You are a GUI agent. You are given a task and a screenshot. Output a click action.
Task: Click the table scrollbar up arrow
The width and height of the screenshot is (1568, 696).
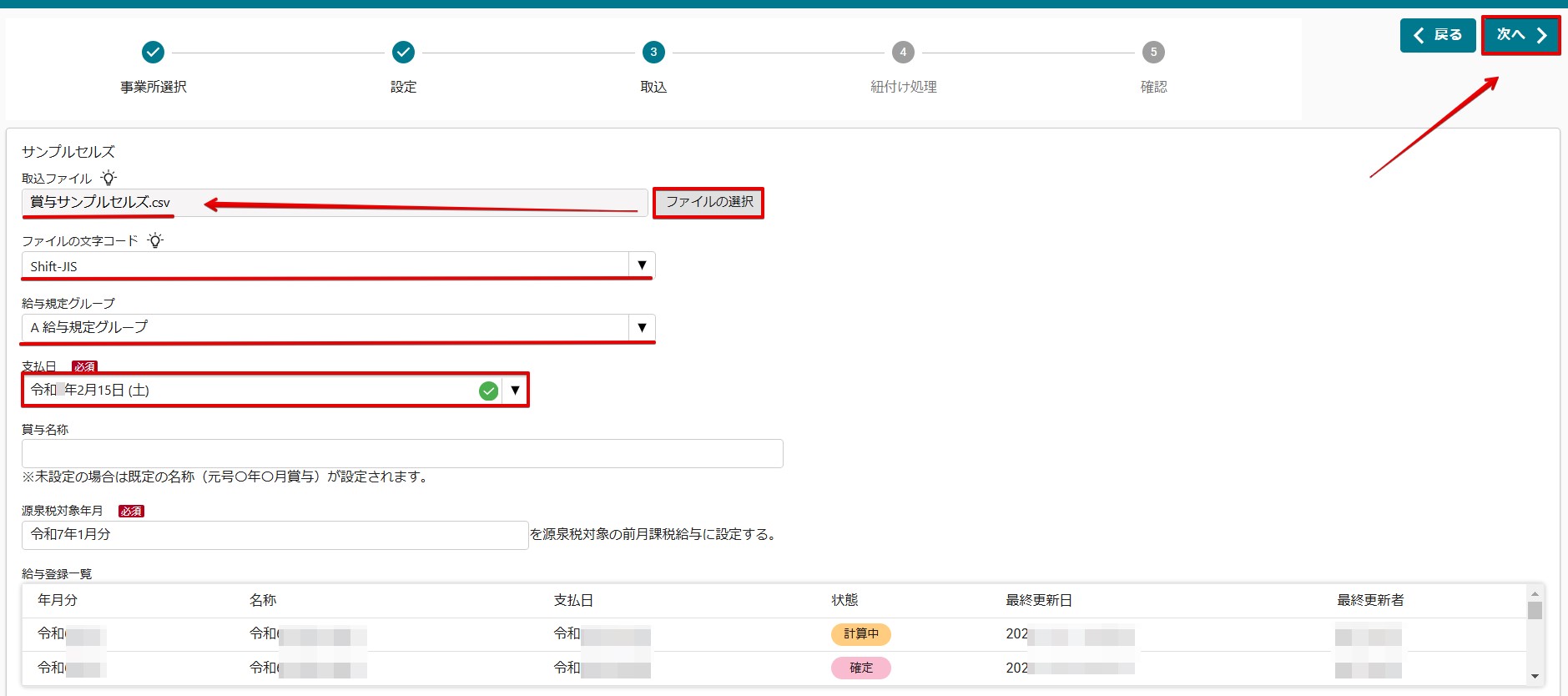tap(1535, 593)
